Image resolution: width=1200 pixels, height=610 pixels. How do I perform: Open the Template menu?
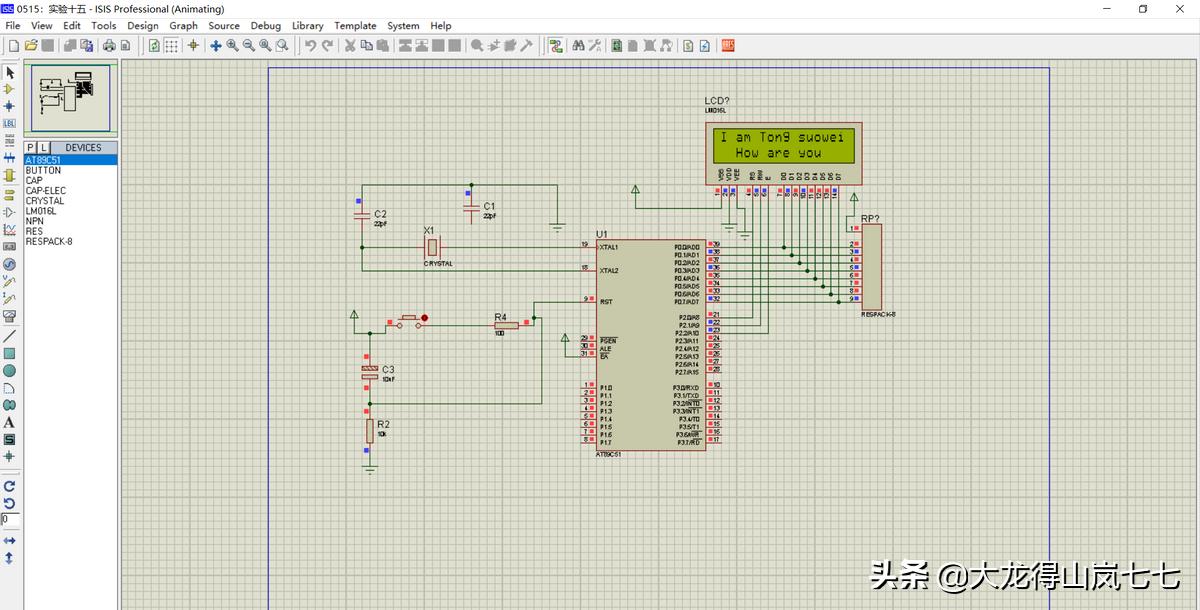click(x=355, y=26)
